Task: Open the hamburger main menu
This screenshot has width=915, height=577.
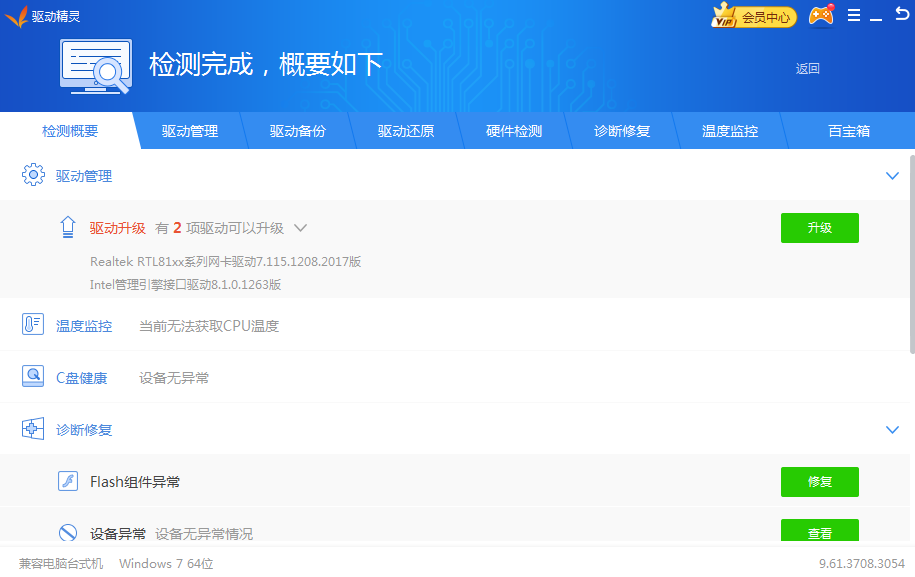Action: click(x=854, y=16)
